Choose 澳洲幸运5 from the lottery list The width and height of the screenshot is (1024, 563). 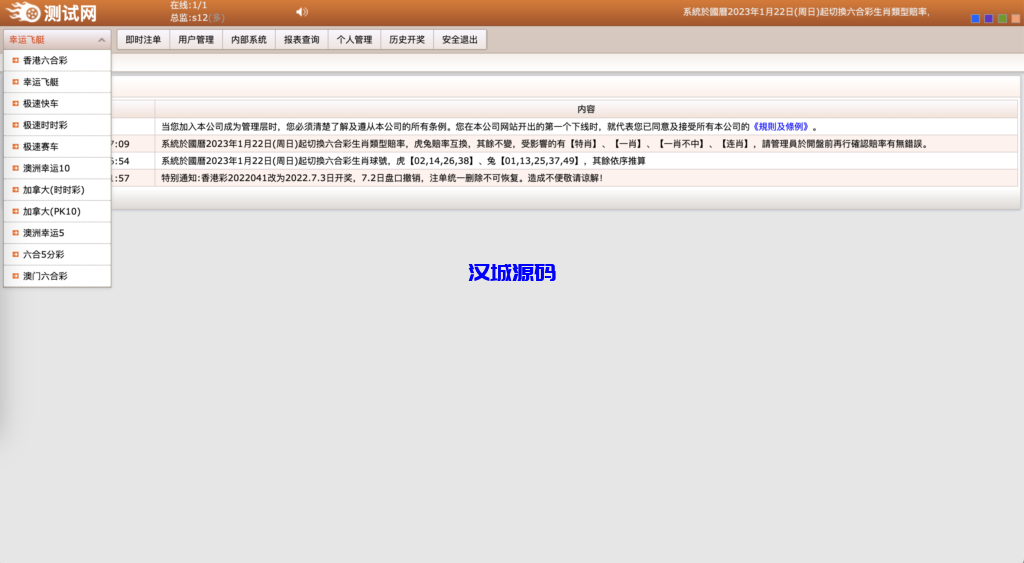pos(57,233)
